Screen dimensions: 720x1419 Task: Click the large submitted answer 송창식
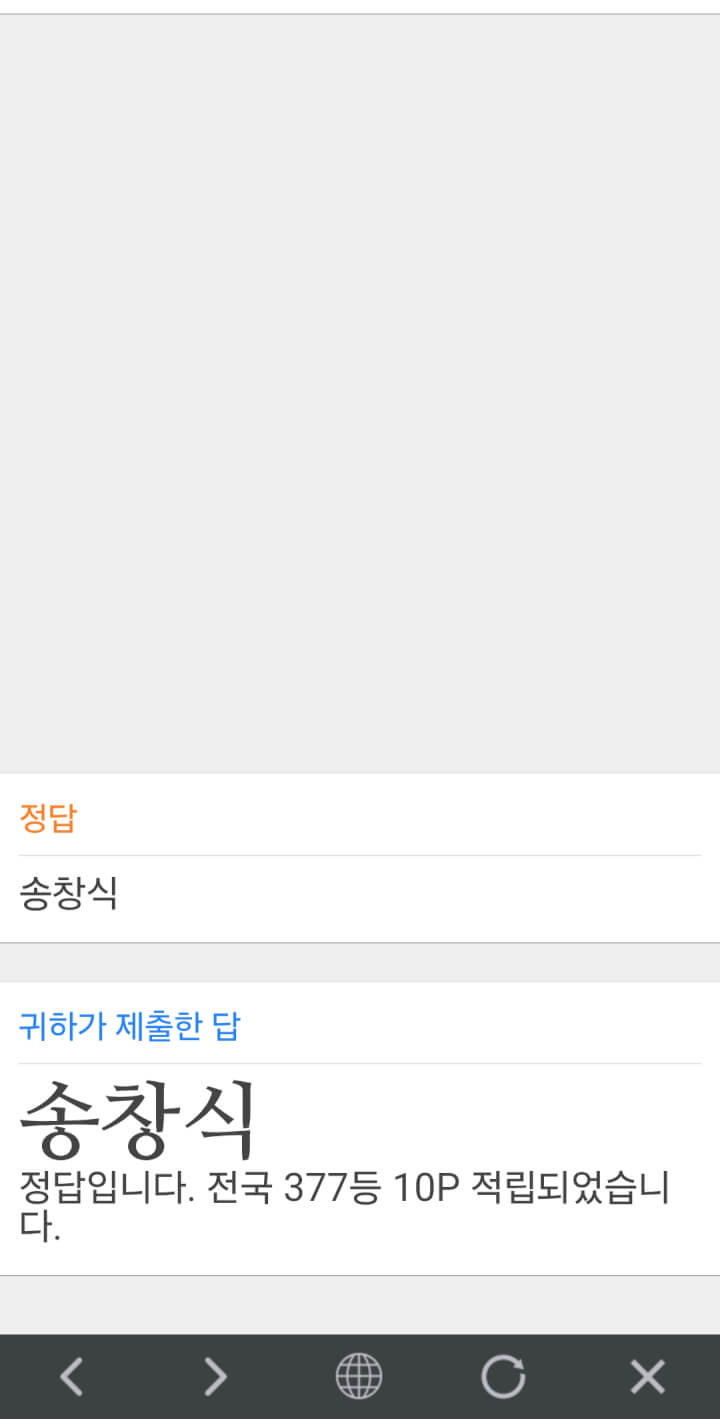coord(138,1118)
